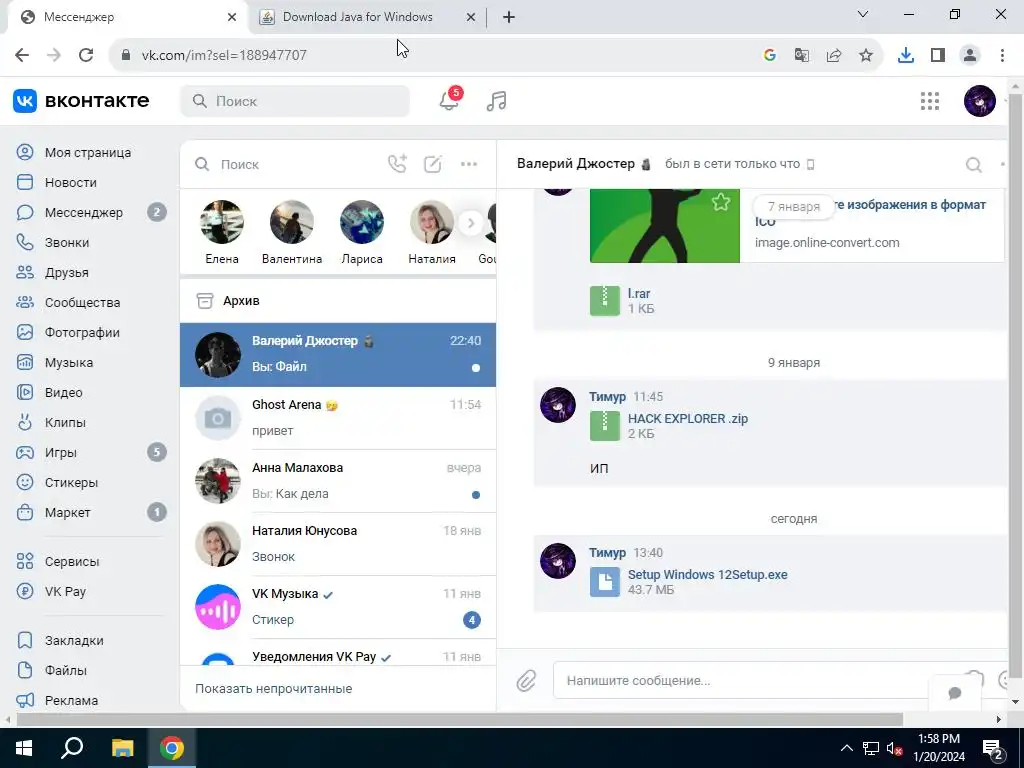Viewport: 1024px width, 768px height.
Task: Open the Архив folder row
Action: click(x=338, y=301)
